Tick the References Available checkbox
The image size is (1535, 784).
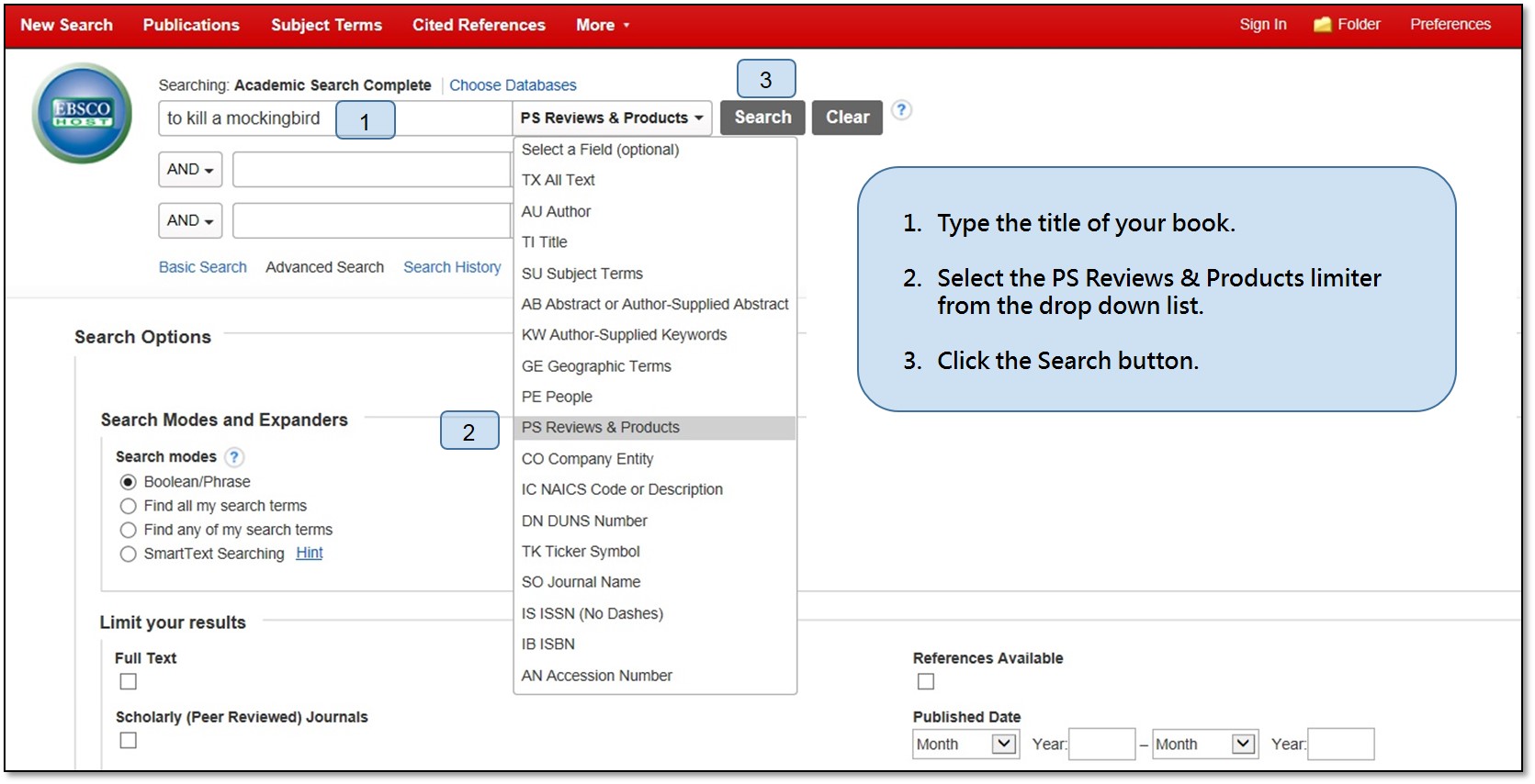pos(926,681)
